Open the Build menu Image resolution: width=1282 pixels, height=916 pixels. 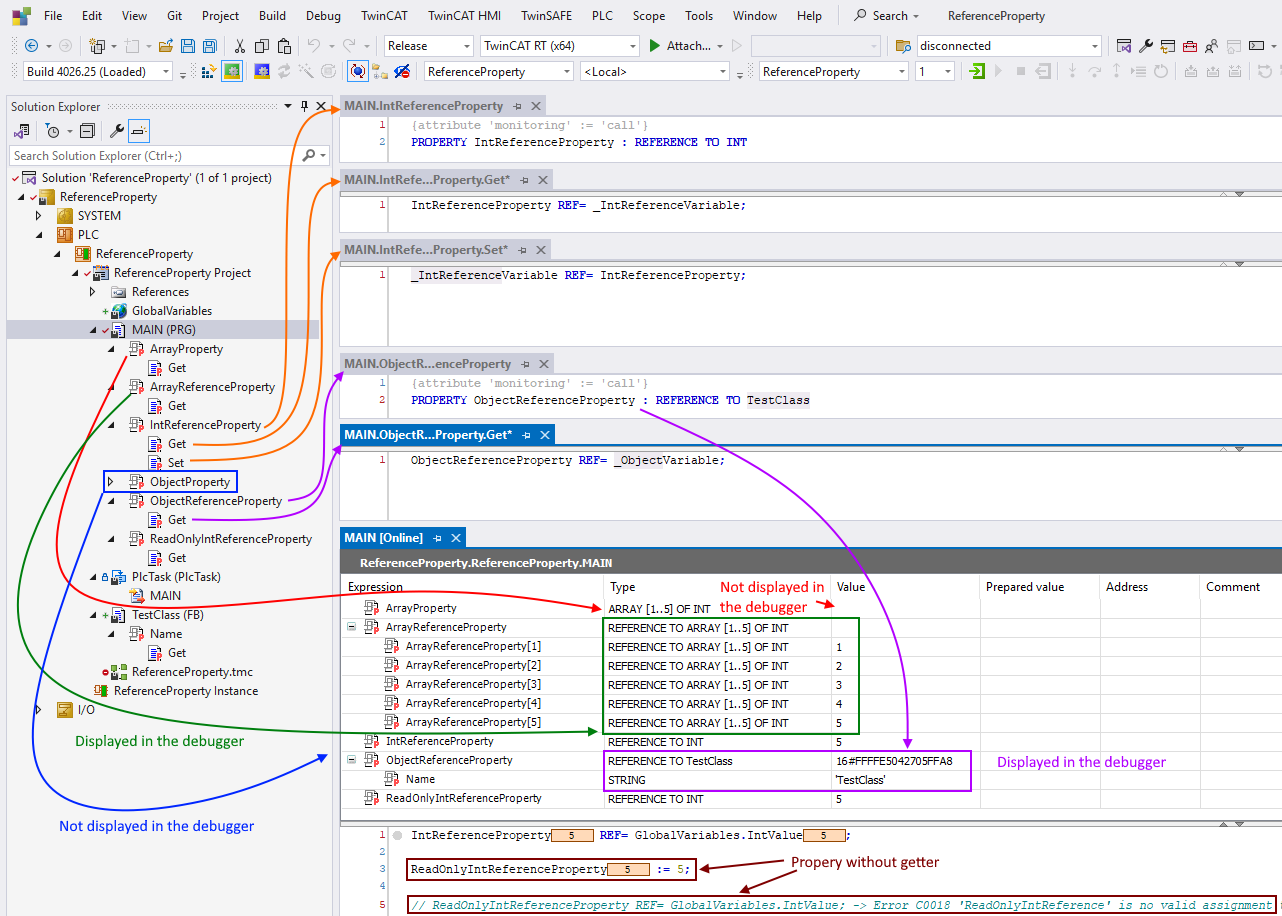pos(272,16)
